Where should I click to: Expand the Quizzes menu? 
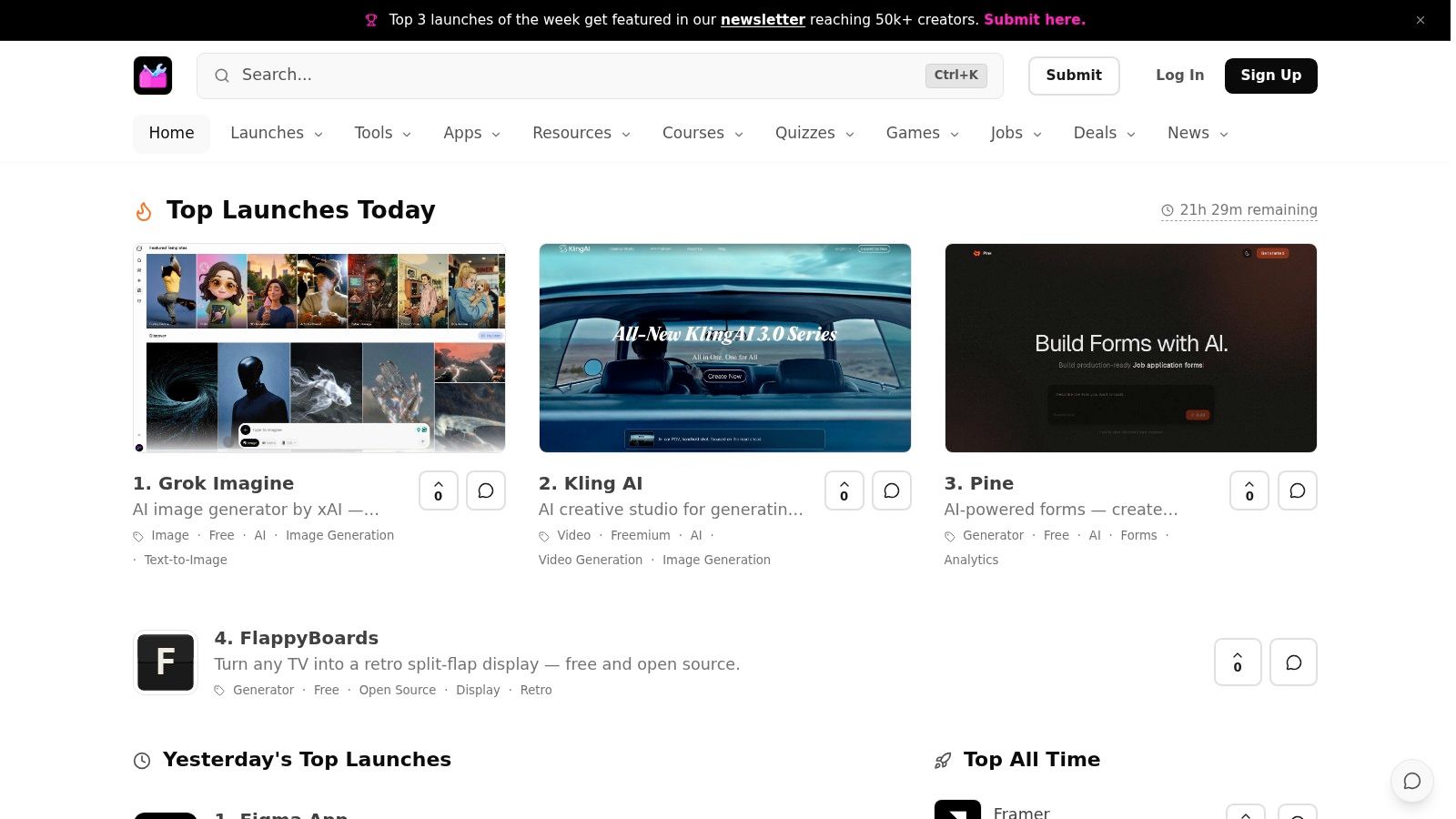click(814, 133)
